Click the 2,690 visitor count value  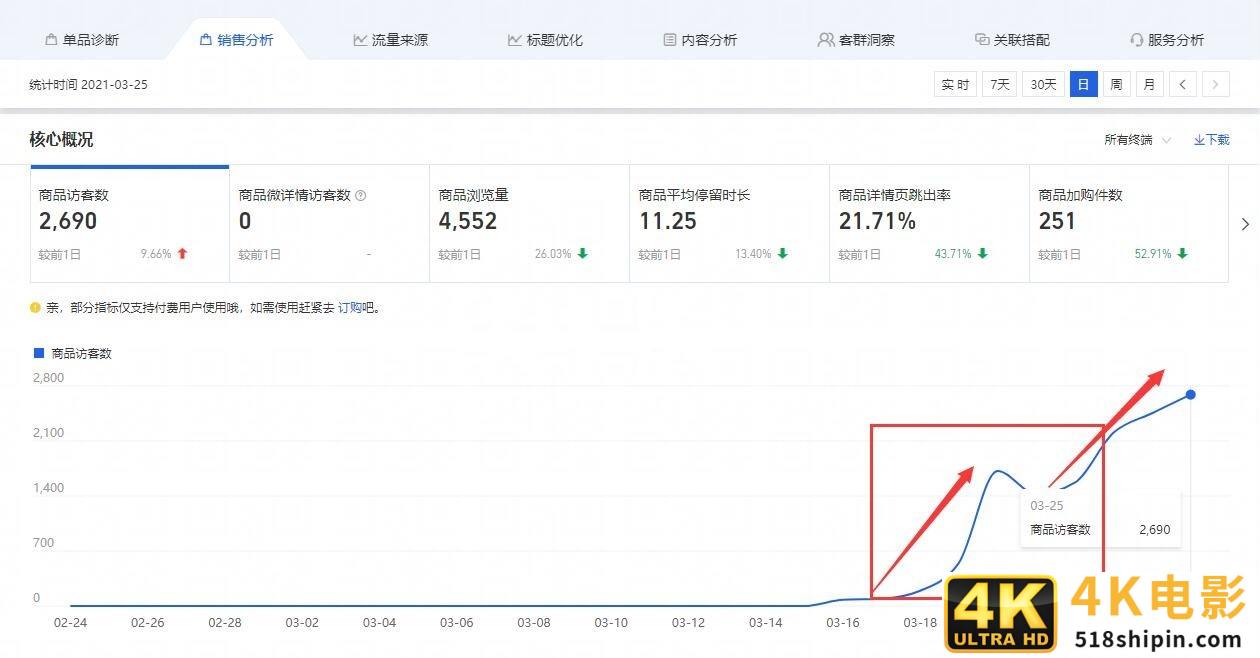click(68, 221)
